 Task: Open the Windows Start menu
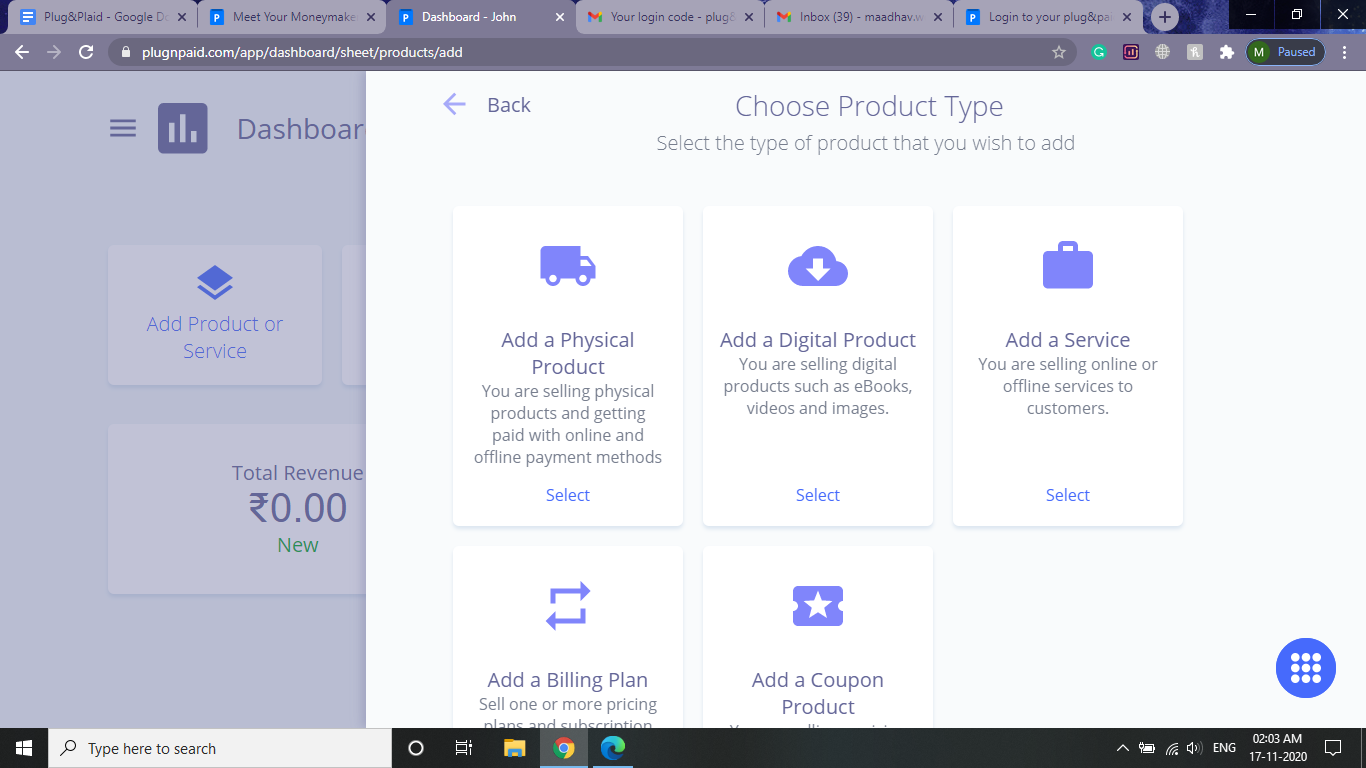24,748
